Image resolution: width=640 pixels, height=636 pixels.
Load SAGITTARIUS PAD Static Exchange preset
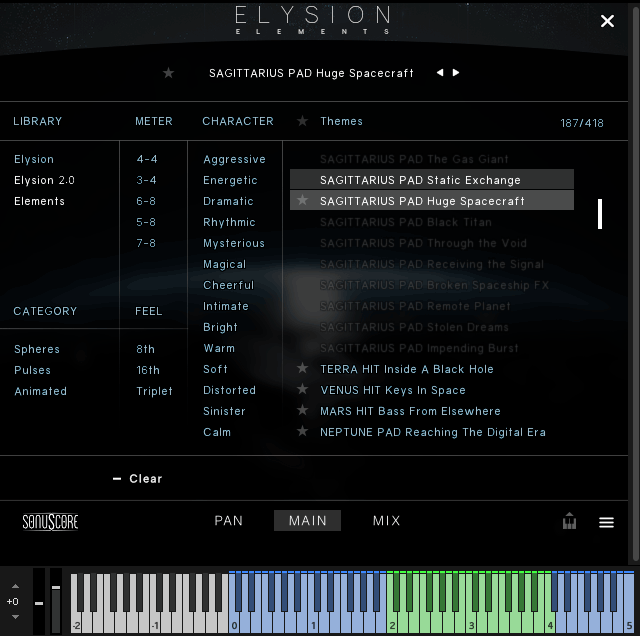pos(432,179)
